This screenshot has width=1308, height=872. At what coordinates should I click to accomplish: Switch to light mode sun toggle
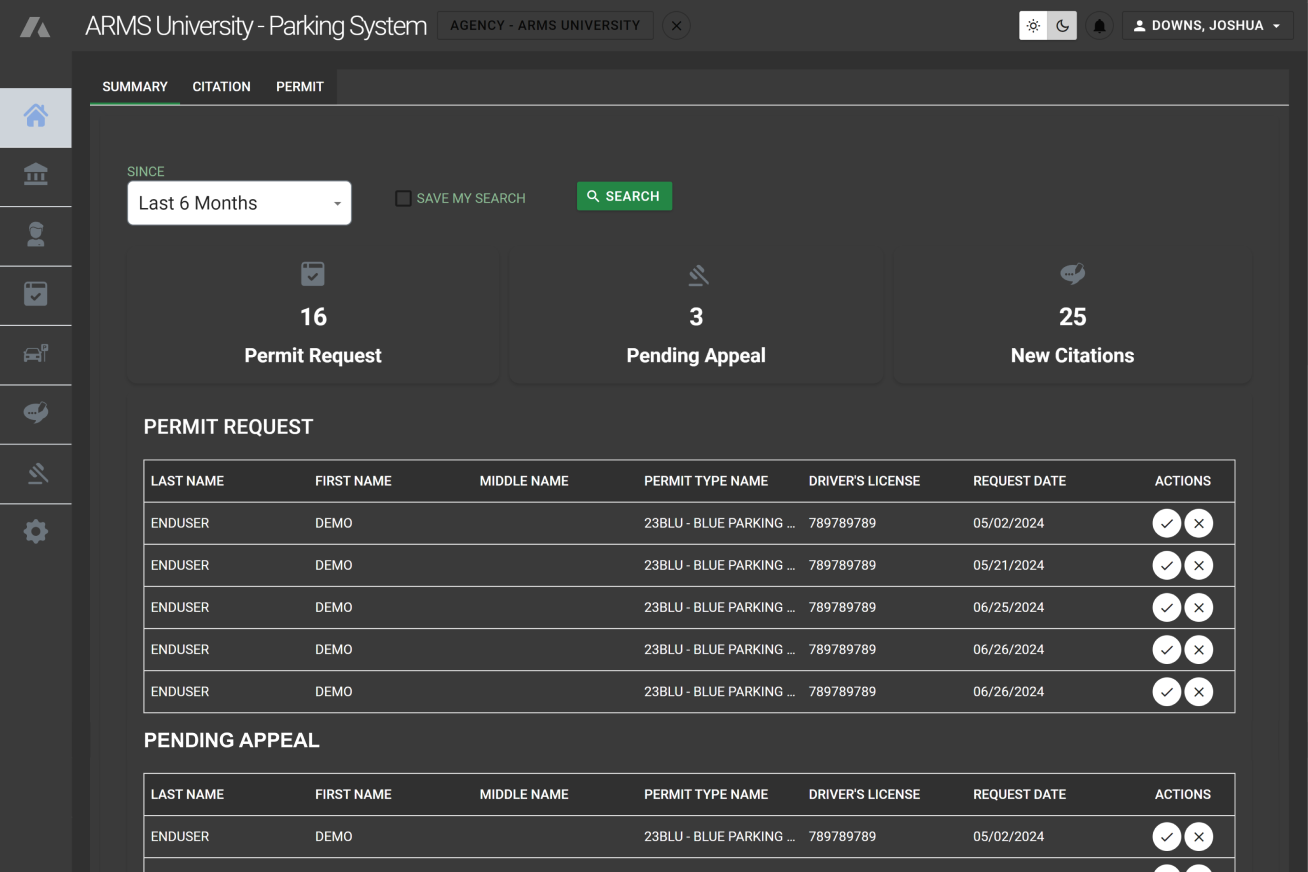point(1033,26)
